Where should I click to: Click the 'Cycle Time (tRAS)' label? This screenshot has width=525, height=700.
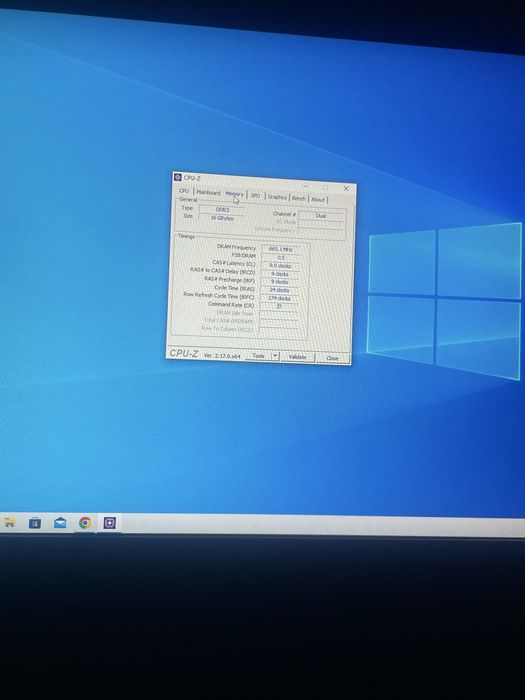(234, 288)
